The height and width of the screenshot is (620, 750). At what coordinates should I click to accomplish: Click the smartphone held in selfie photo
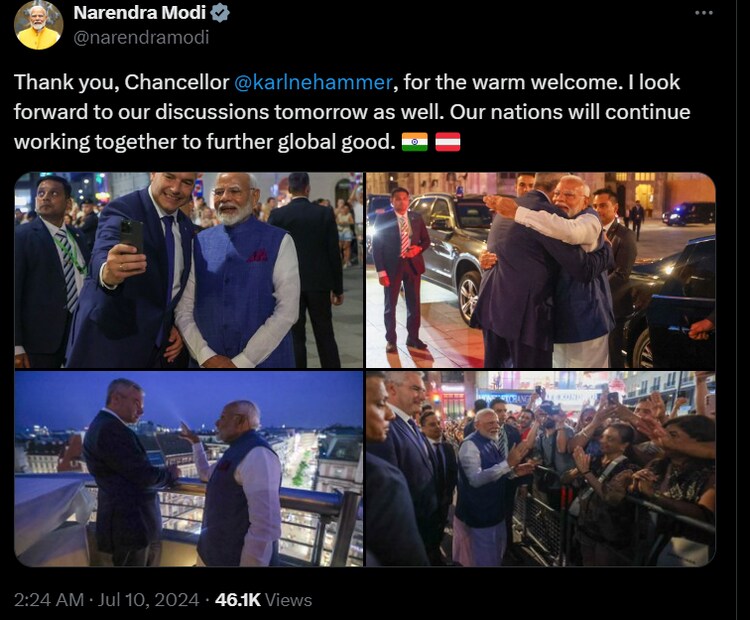tap(131, 237)
